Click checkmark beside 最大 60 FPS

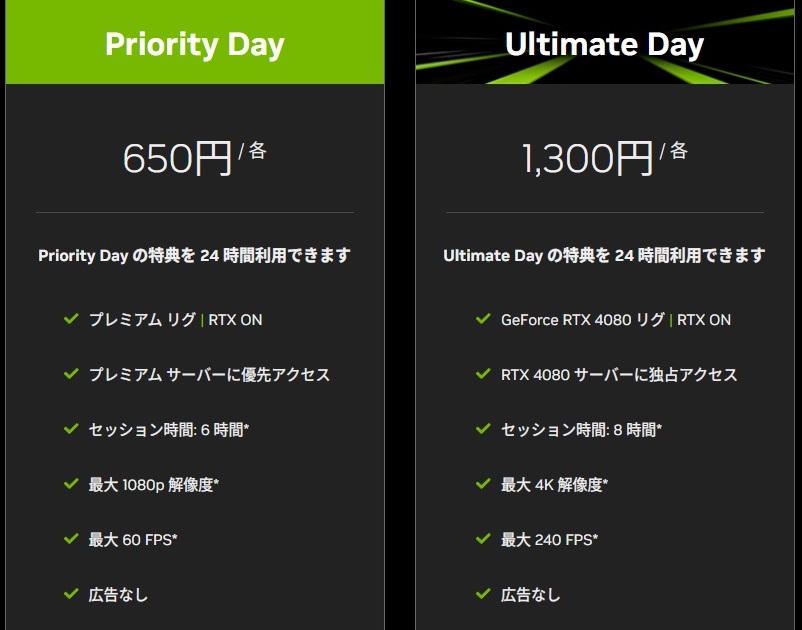(x=70, y=540)
